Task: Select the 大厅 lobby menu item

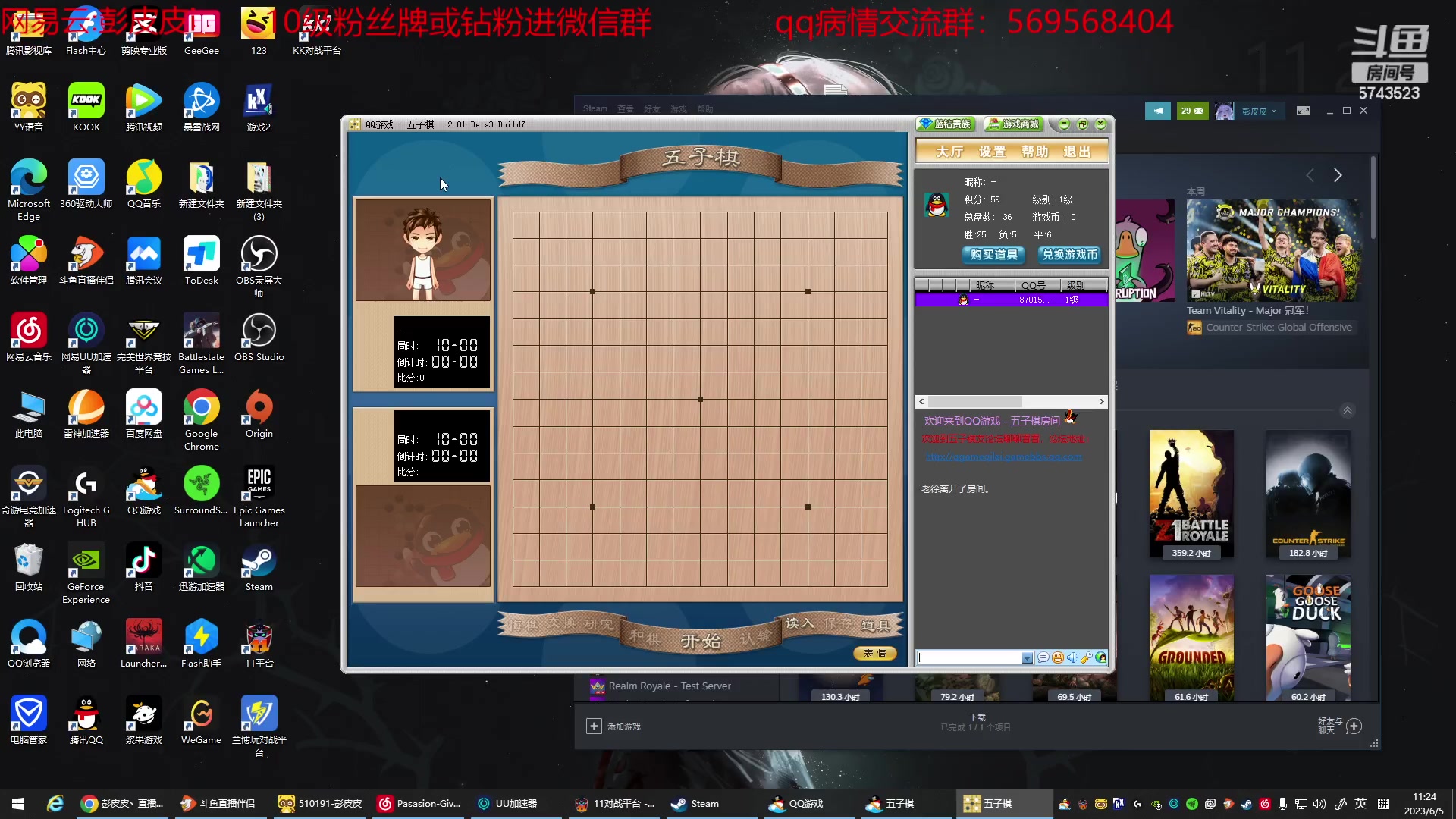Action: coord(949,152)
